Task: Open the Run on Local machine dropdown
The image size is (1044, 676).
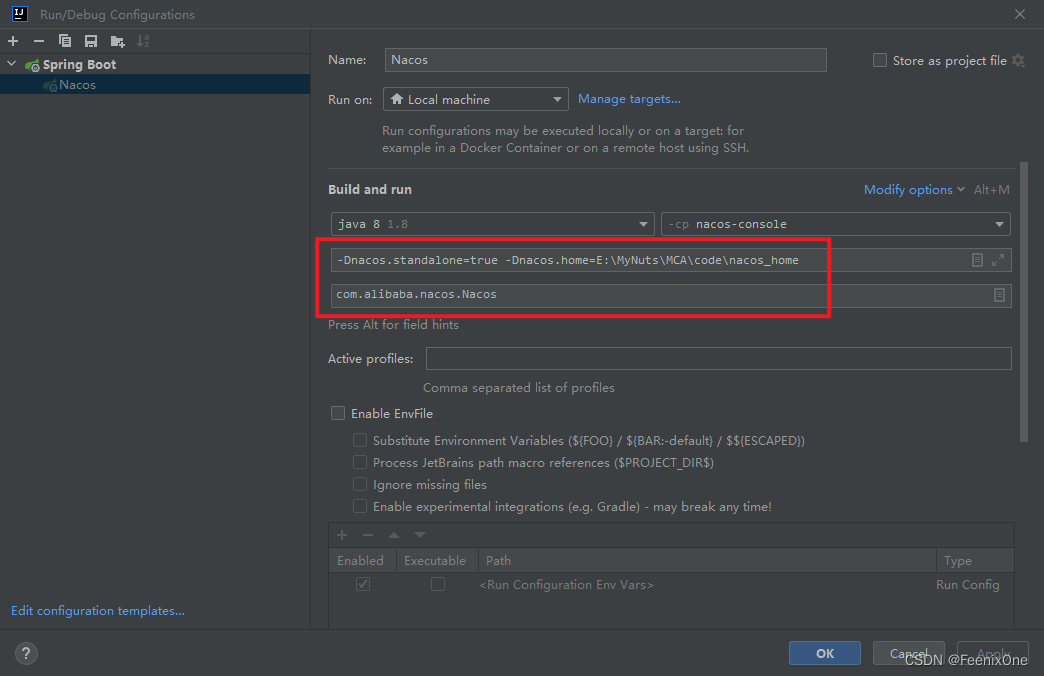Action: tap(475, 99)
